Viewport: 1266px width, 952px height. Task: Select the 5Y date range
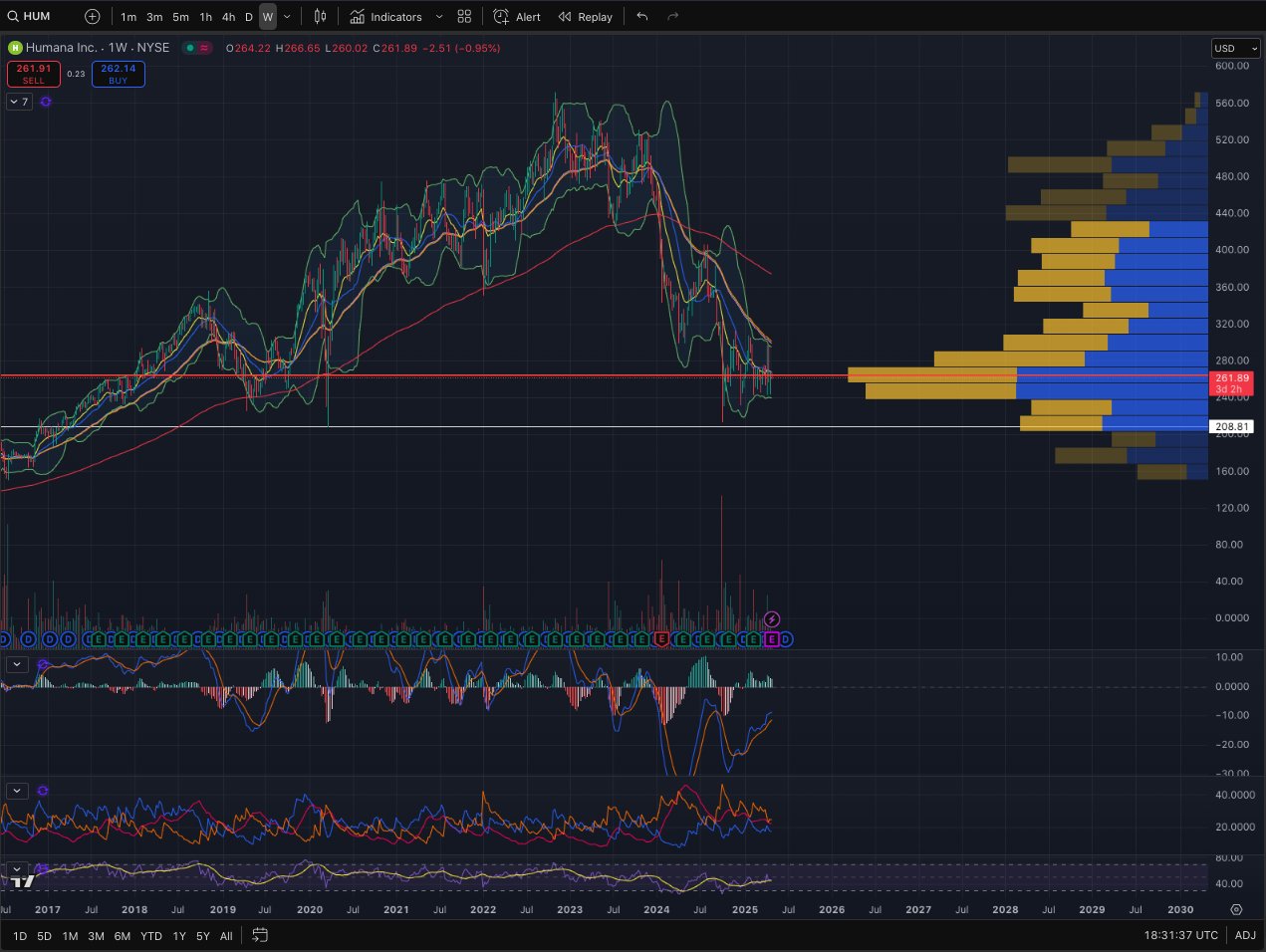point(202,936)
